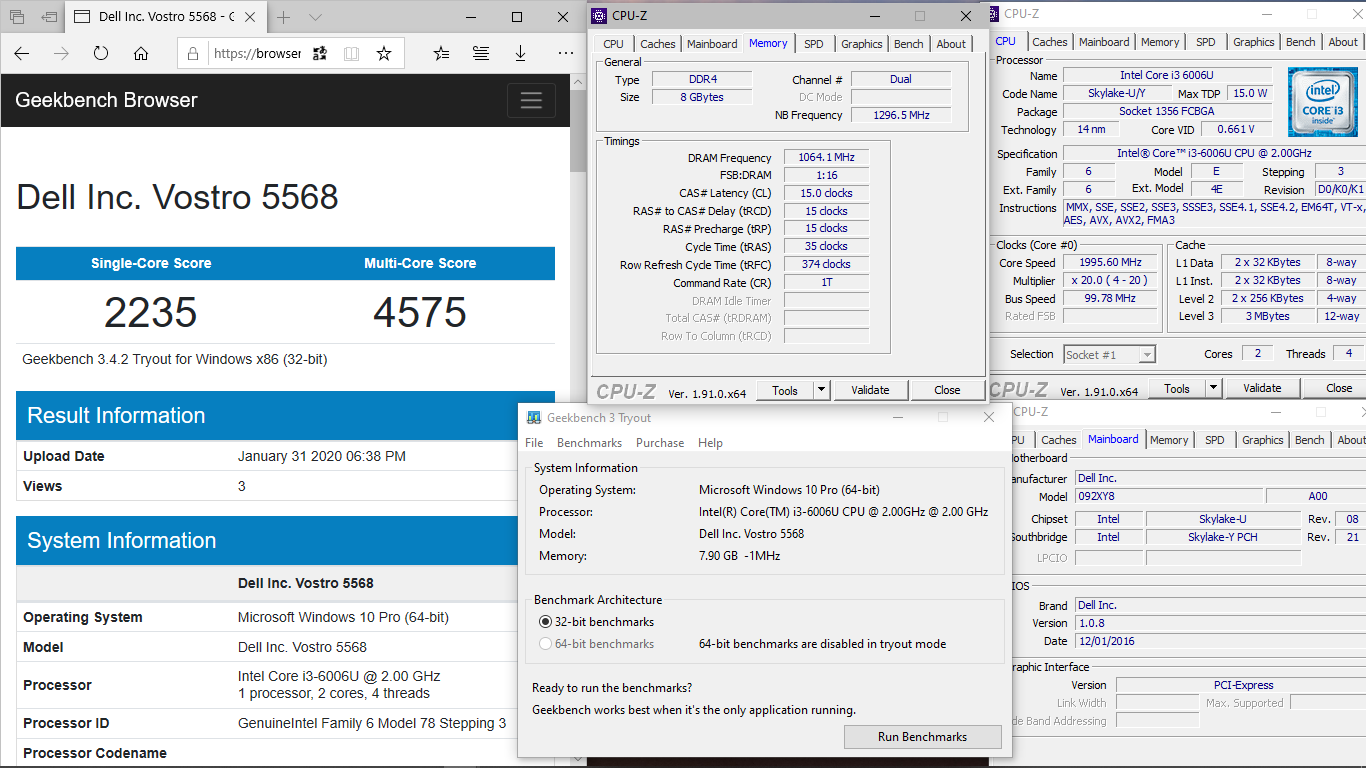This screenshot has width=1366, height=768.
Task: Click CPU-Z icon in Memory window title
Action: pos(599,16)
